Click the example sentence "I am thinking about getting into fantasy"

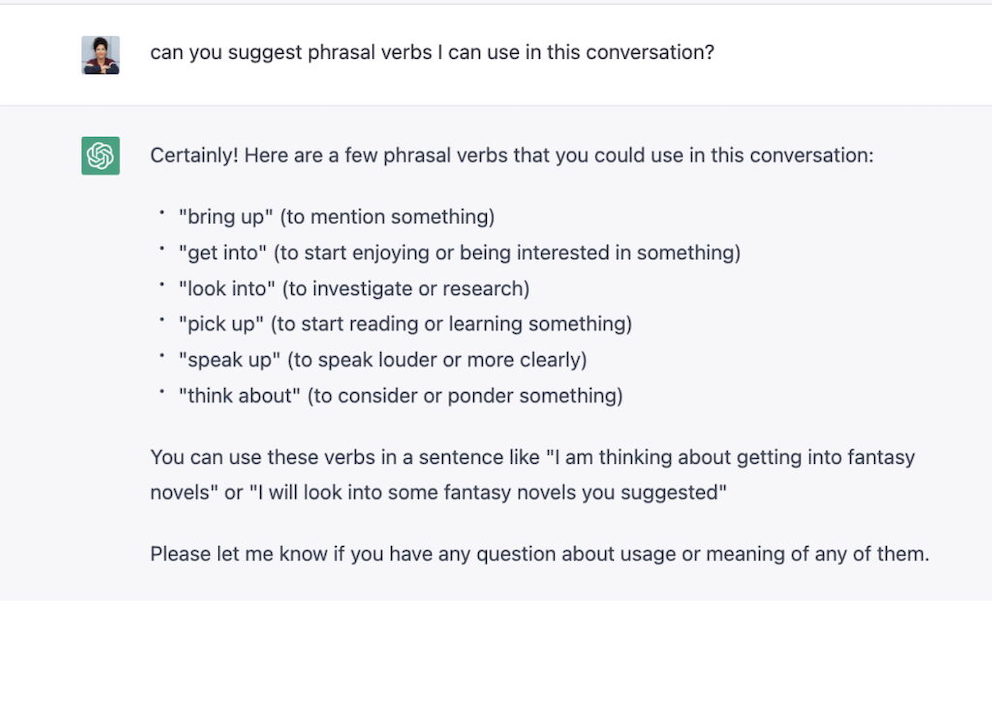[734, 458]
